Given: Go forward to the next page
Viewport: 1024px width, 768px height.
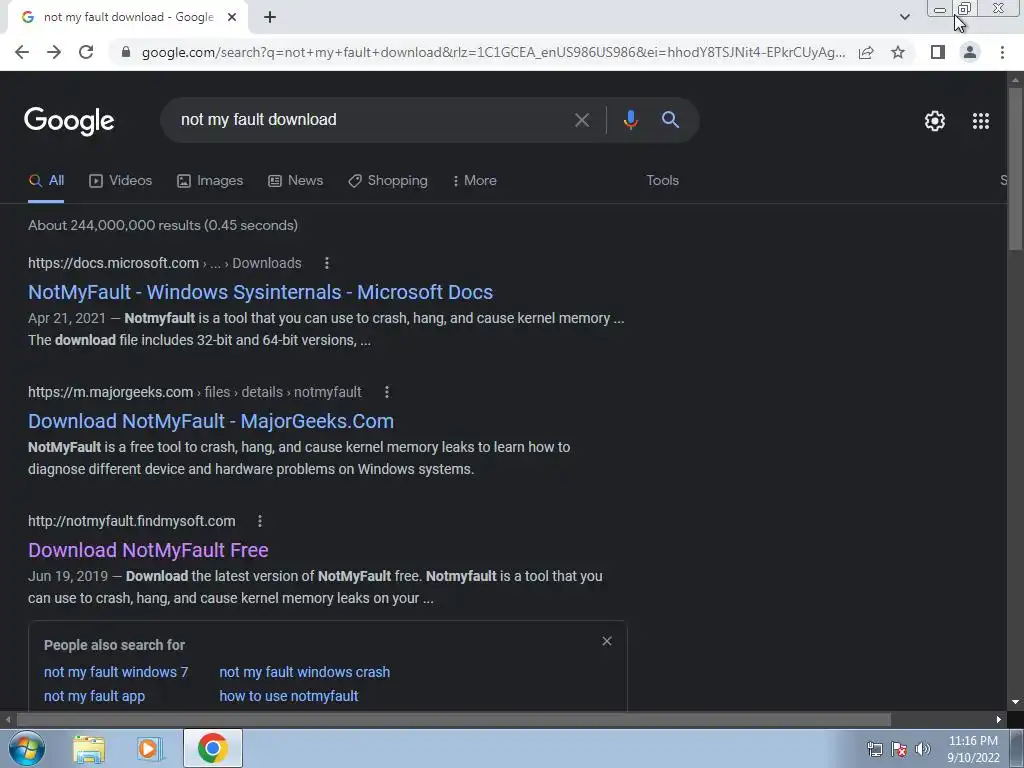Looking at the screenshot, I should [x=54, y=52].
